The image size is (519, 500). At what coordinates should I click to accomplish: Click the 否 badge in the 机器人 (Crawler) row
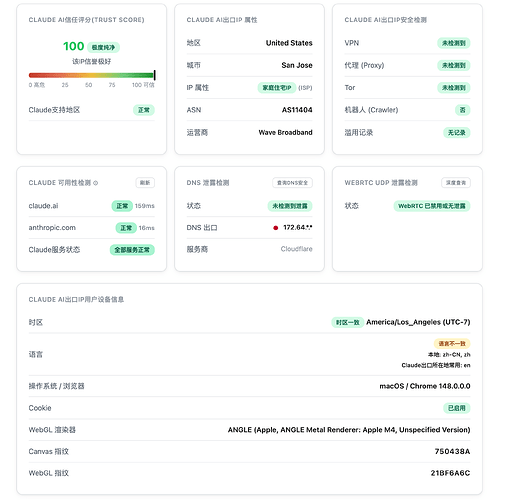click(x=462, y=110)
